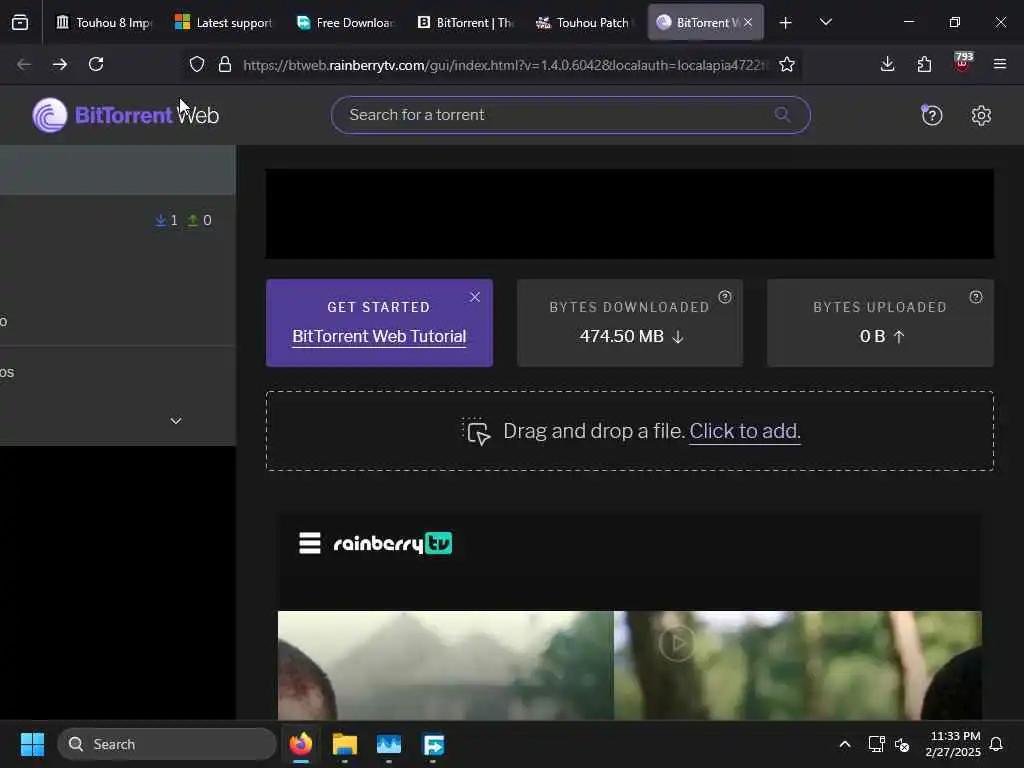Click the site security padlock icon
This screenshot has width=1024, height=768.
point(225,64)
